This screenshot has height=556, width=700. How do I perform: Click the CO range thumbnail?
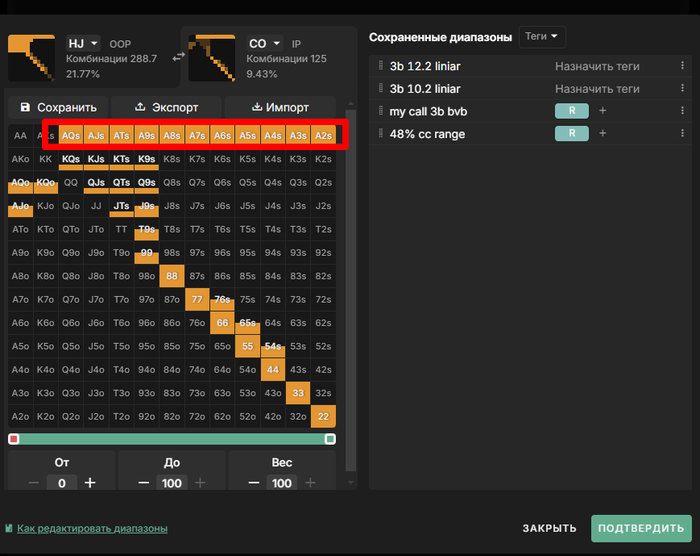tap(212, 58)
